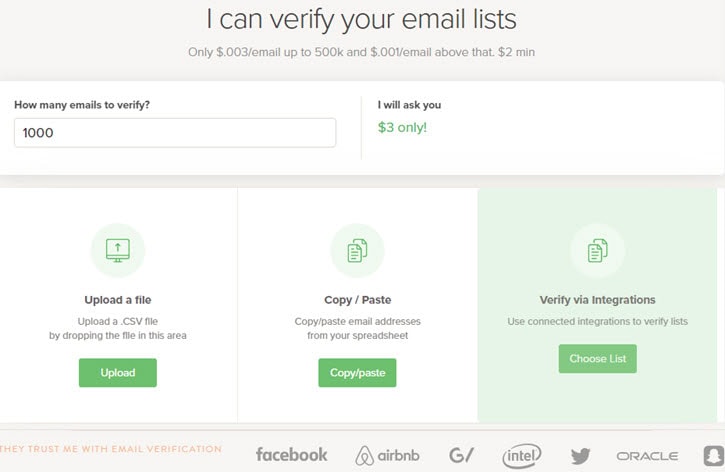Click the "$3 only!" price text
The height and width of the screenshot is (472, 725).
402,127
